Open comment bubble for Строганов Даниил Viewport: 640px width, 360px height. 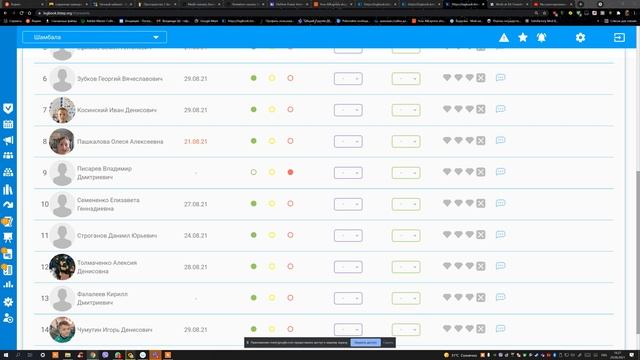pyautogui.click(x=500, y=235)
